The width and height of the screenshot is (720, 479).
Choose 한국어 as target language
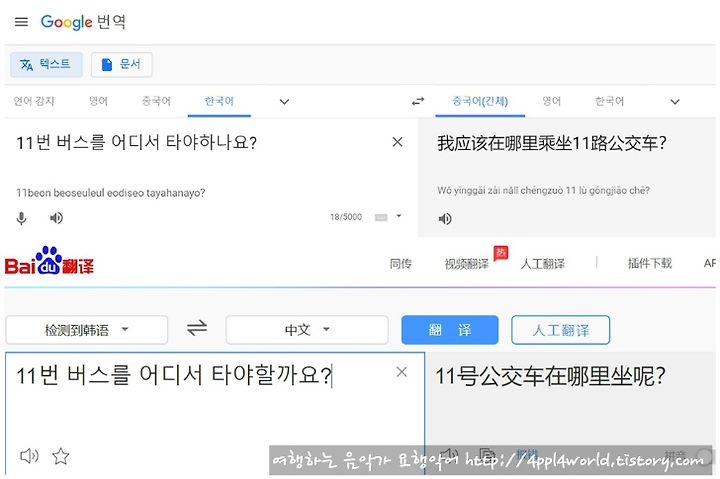pos(609,101)
